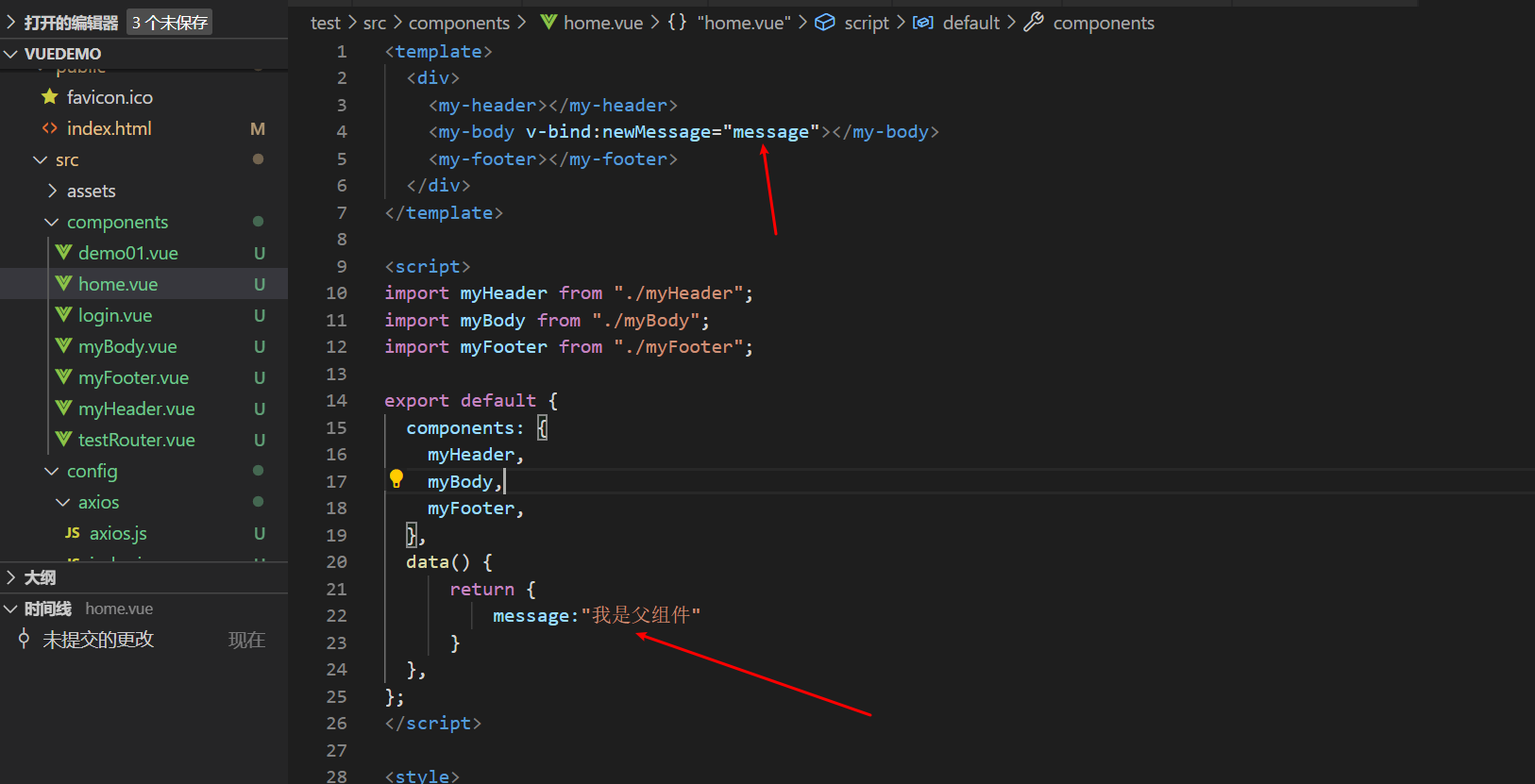Viewport: 1535px width, 784px height.
Task: Collapse the VUEDEMO workspace section
Action: [11, 54]
